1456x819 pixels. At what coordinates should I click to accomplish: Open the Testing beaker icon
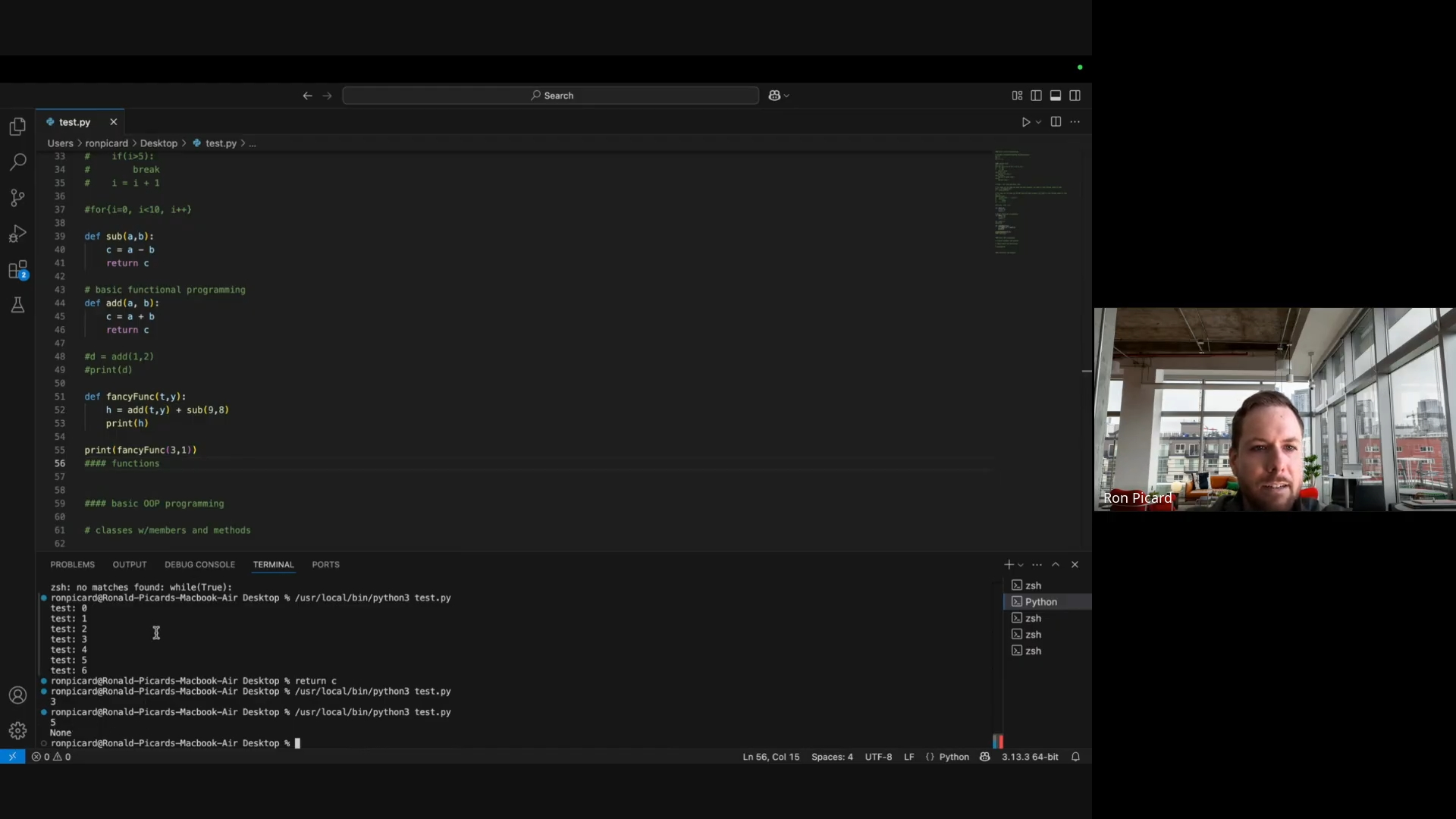17,306
